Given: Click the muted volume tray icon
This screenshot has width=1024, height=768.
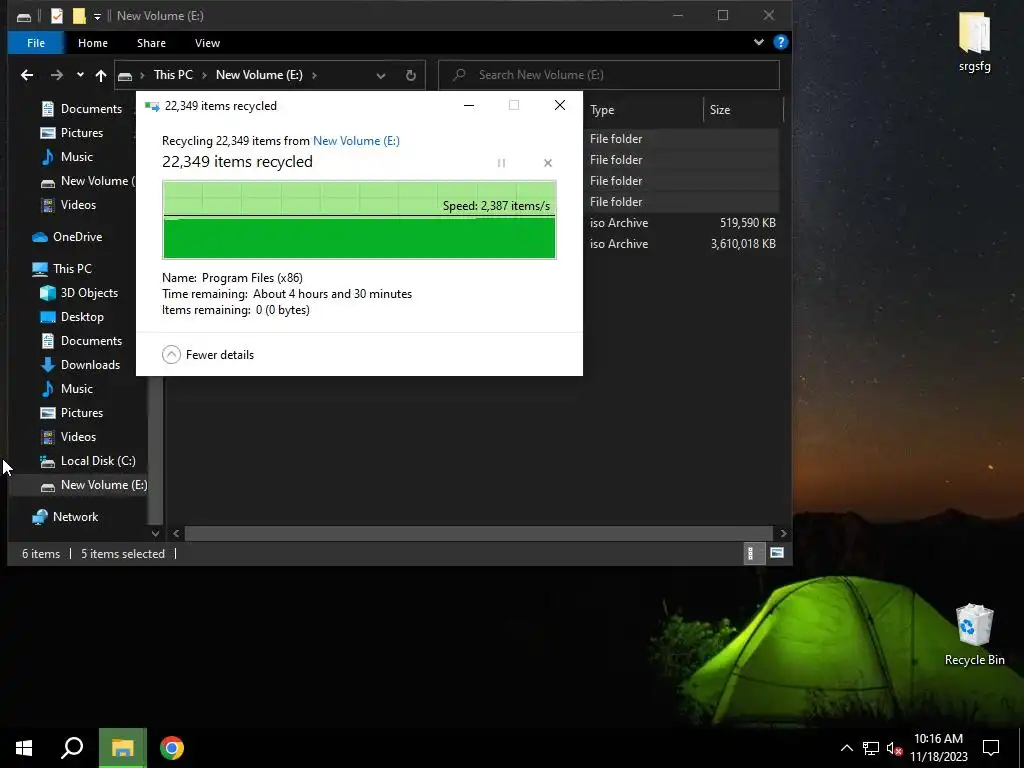Looking at the screenshot, I should [894, 748].
